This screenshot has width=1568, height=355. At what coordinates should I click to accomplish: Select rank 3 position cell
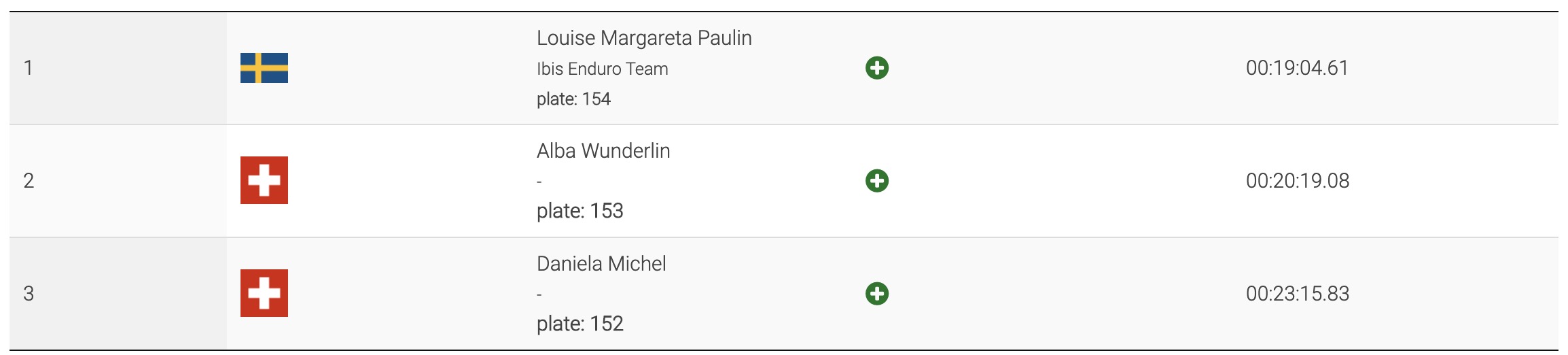(118, 294)
